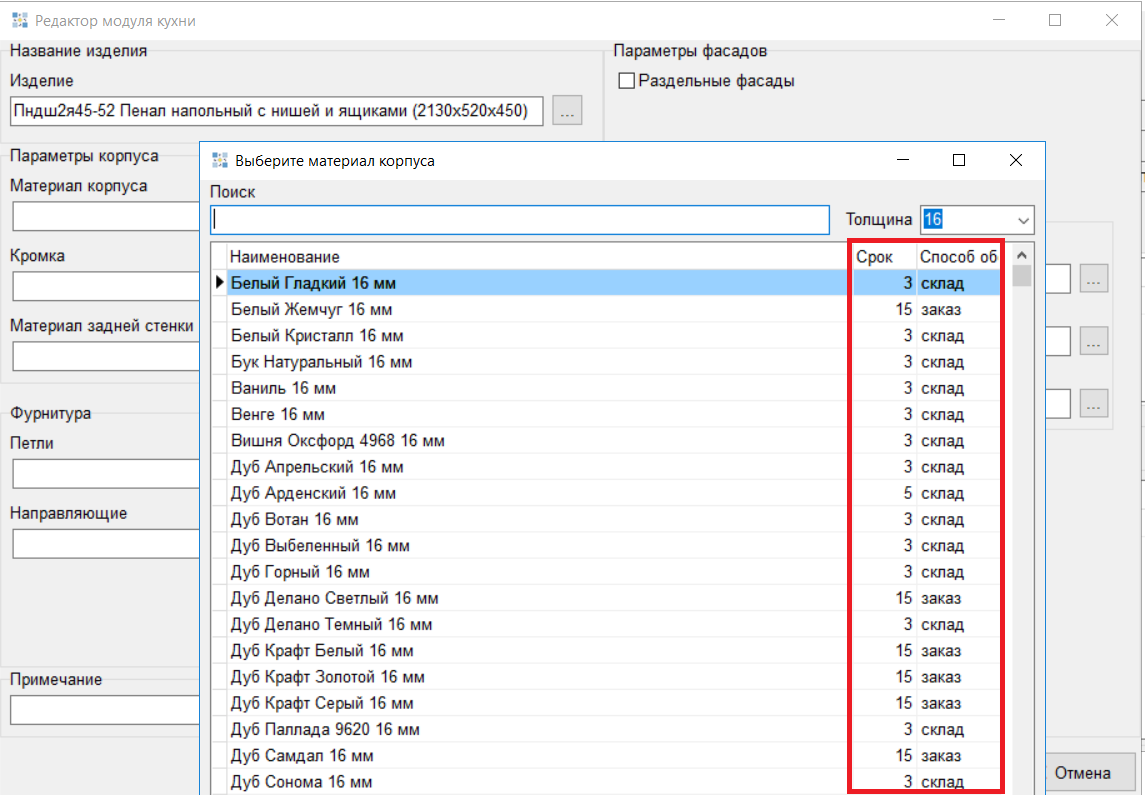
Task: Click the Редактор модуля кухни title icon
Action: 19,20
